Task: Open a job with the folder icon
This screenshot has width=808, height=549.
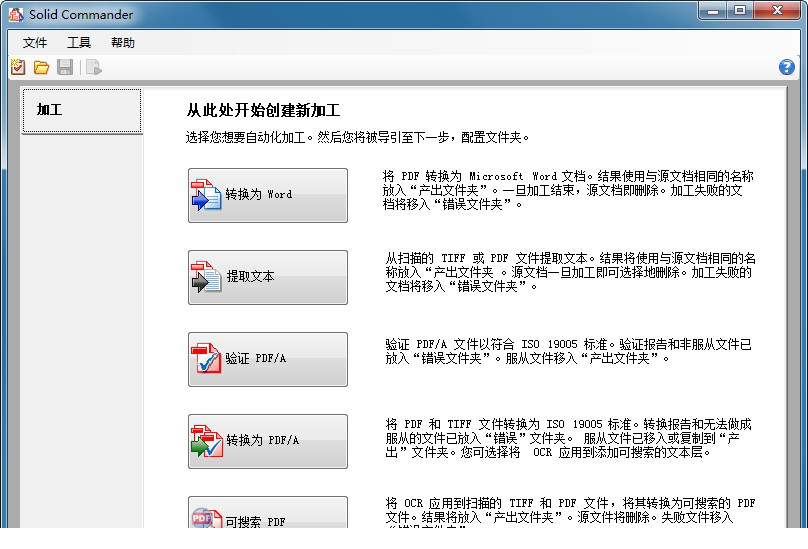Action: coord(41,67)
